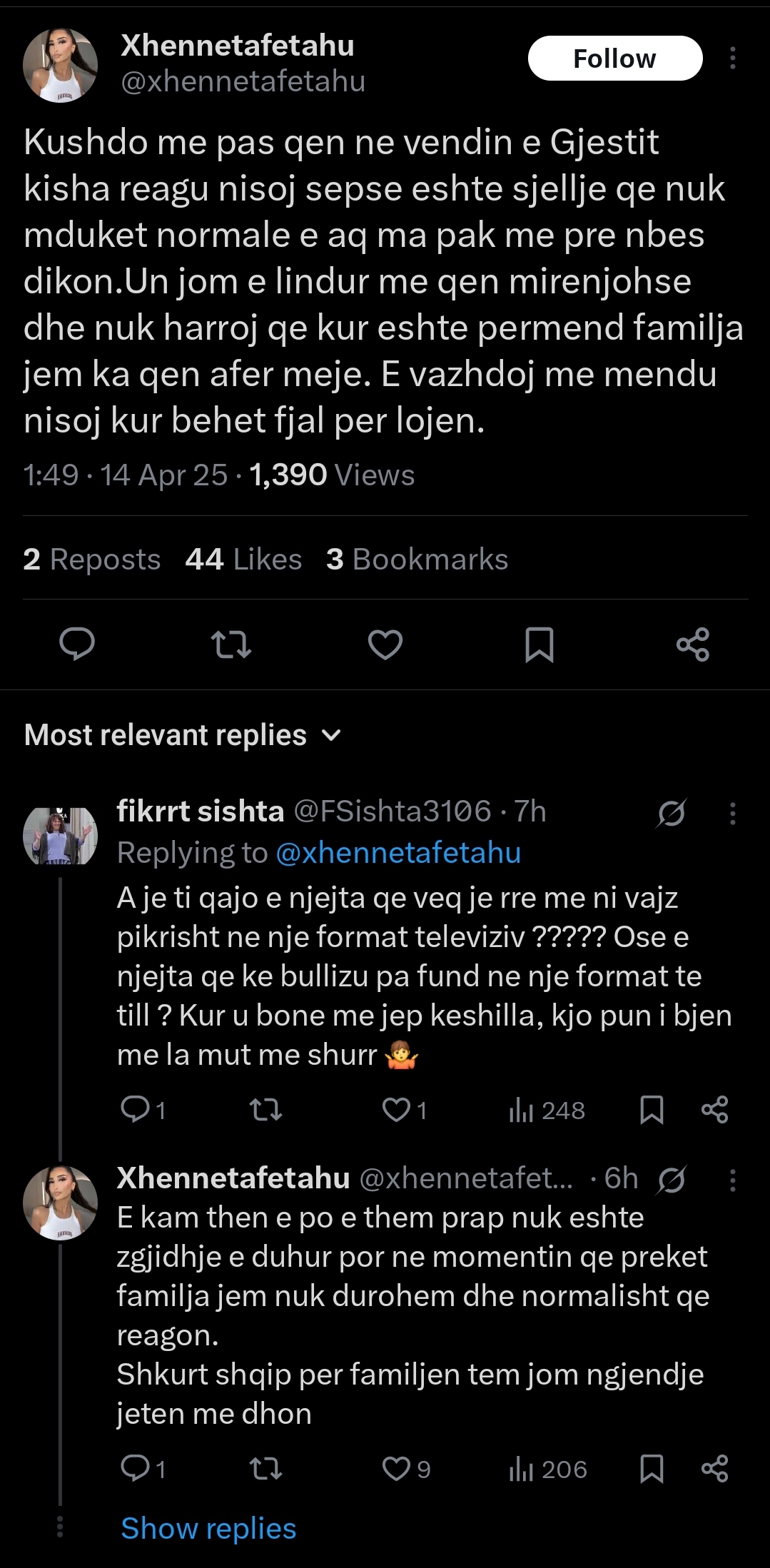Viewport: 770px width, 1568px height.
Task: Open more options on fikrrt sishta reply
Action: pyautogui.click(x=732, y=813)
